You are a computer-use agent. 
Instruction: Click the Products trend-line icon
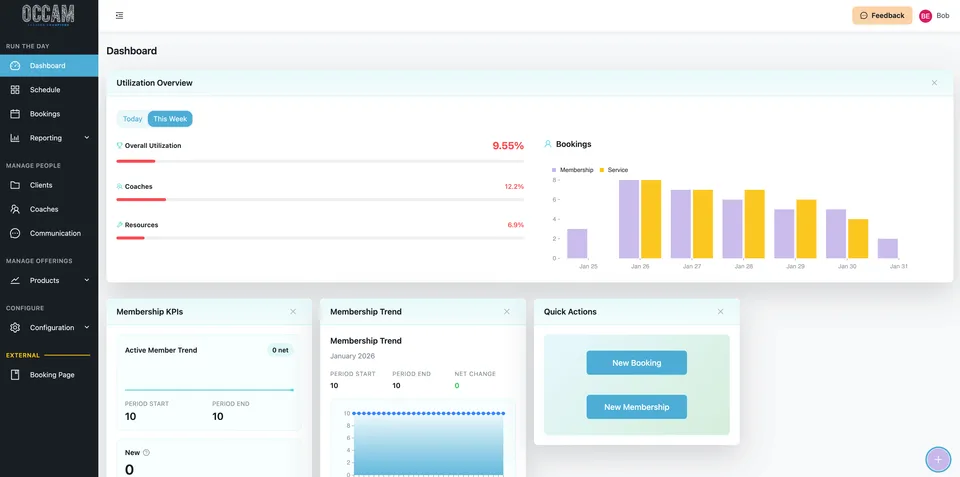(15, 280)
